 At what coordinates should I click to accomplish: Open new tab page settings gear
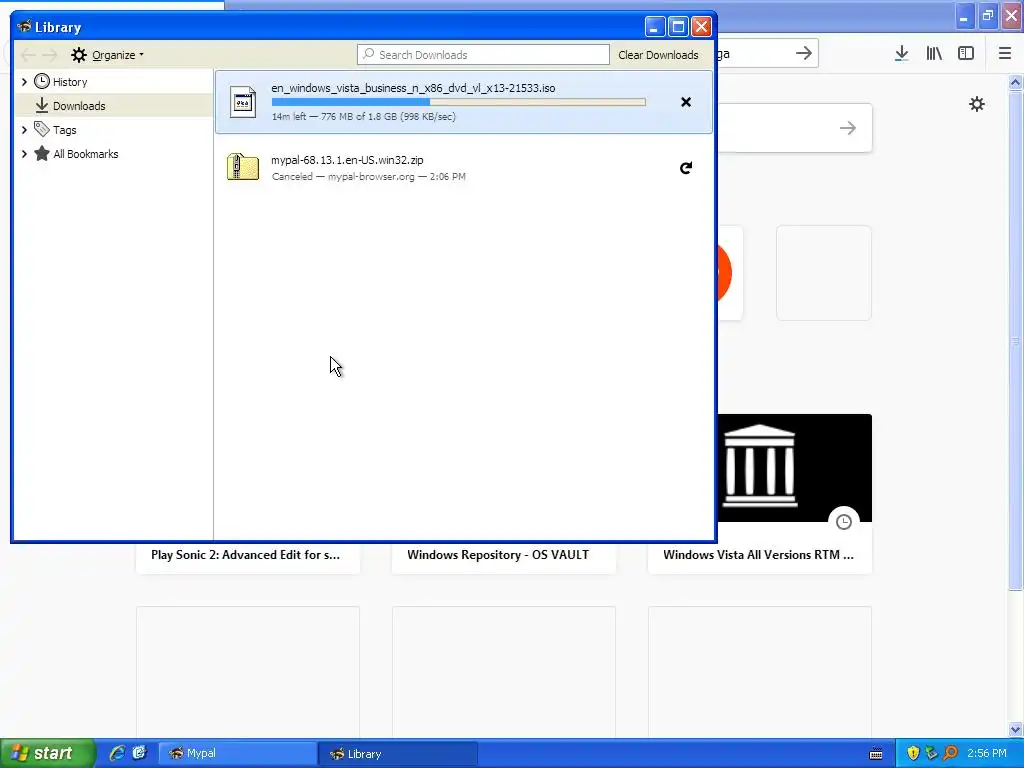tap(976, 104)
